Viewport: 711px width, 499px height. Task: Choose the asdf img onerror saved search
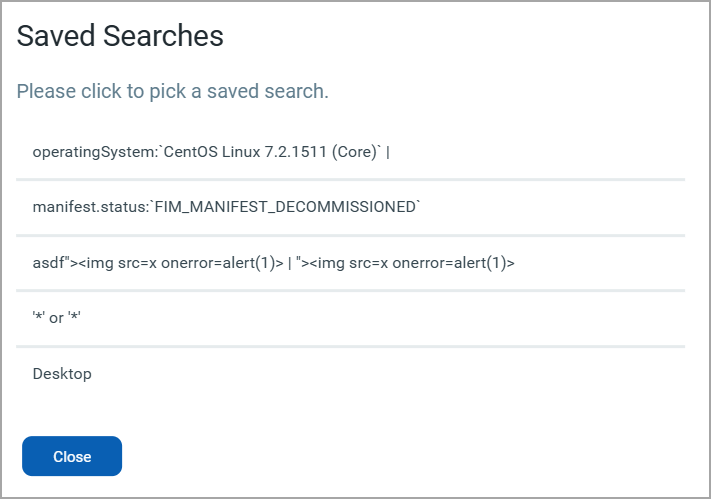click(x=350, y=263)
